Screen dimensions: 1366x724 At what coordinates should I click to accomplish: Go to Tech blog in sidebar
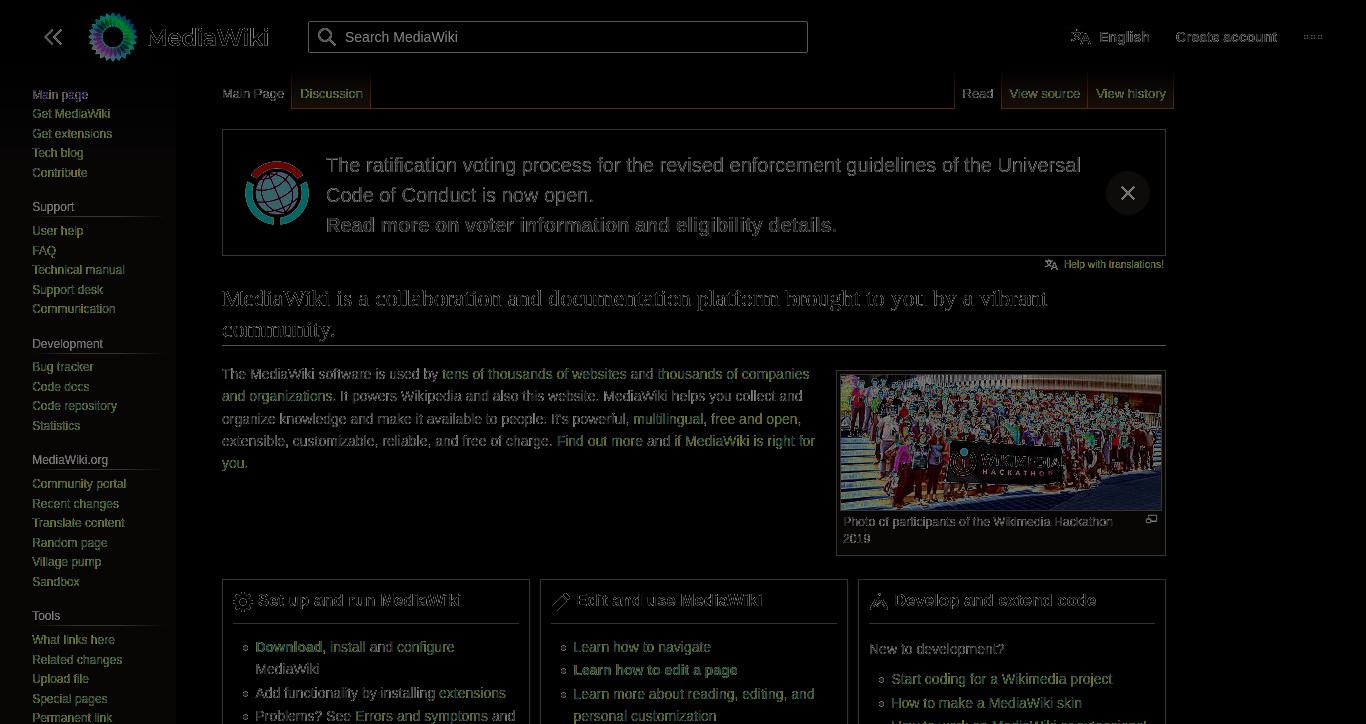click(57, 153)
